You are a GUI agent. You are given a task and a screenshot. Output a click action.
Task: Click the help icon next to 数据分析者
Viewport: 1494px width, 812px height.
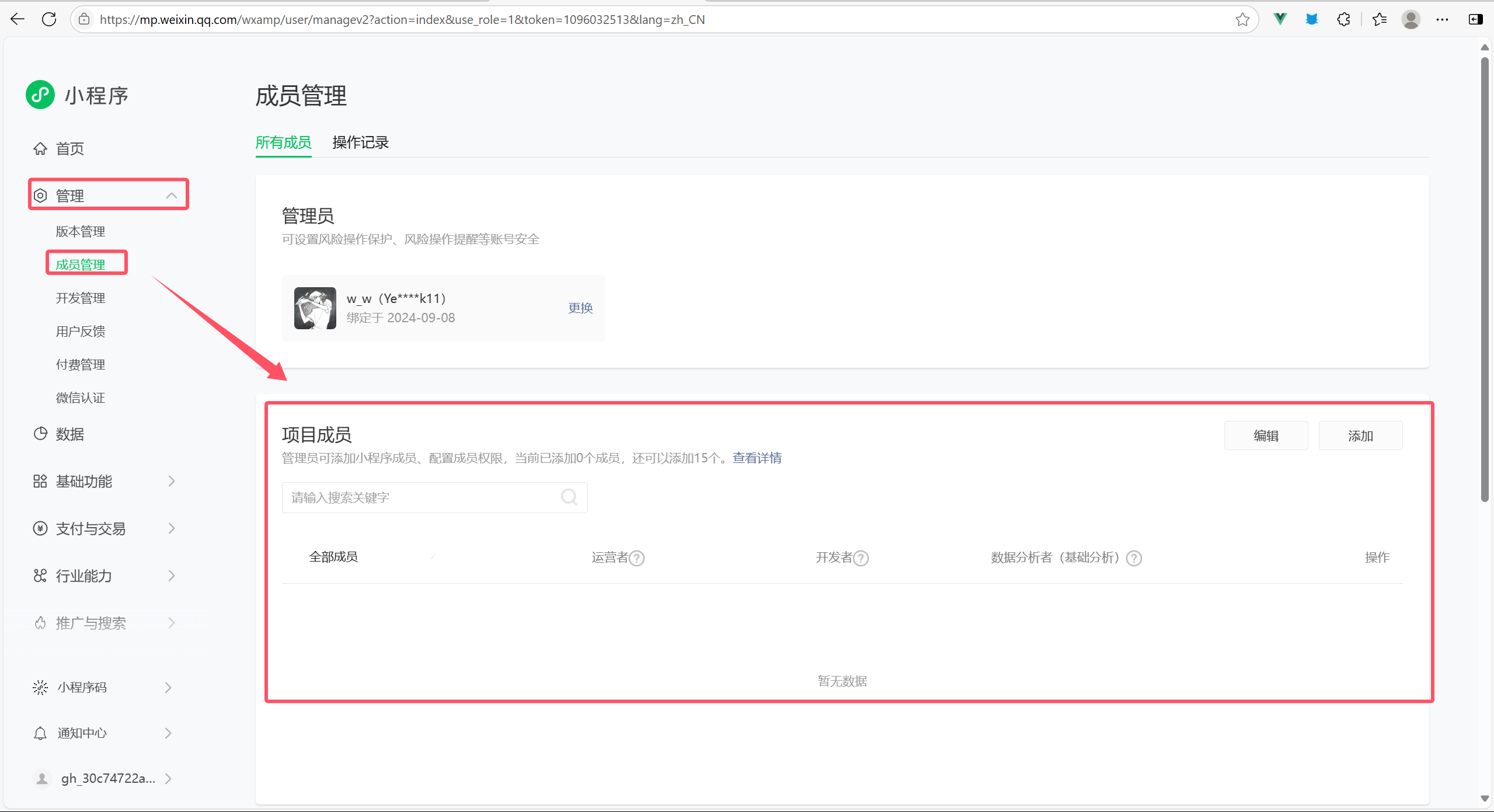click(x=1134, y=558)
